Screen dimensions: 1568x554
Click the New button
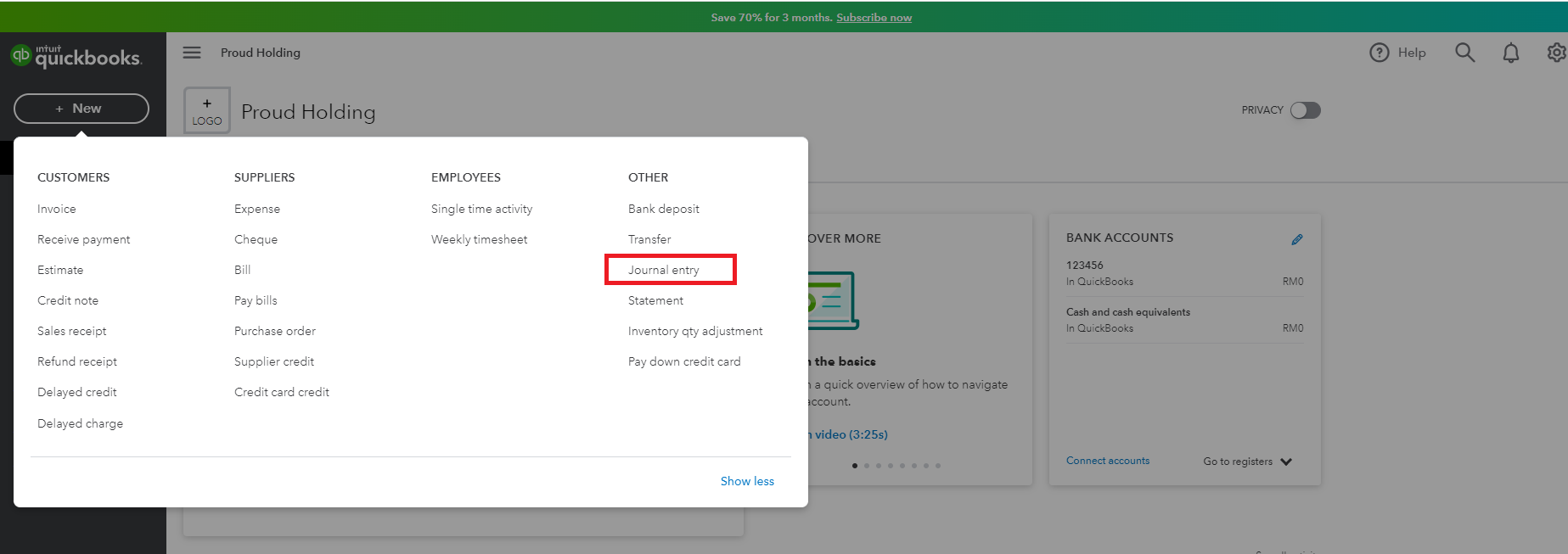[81, 109]
